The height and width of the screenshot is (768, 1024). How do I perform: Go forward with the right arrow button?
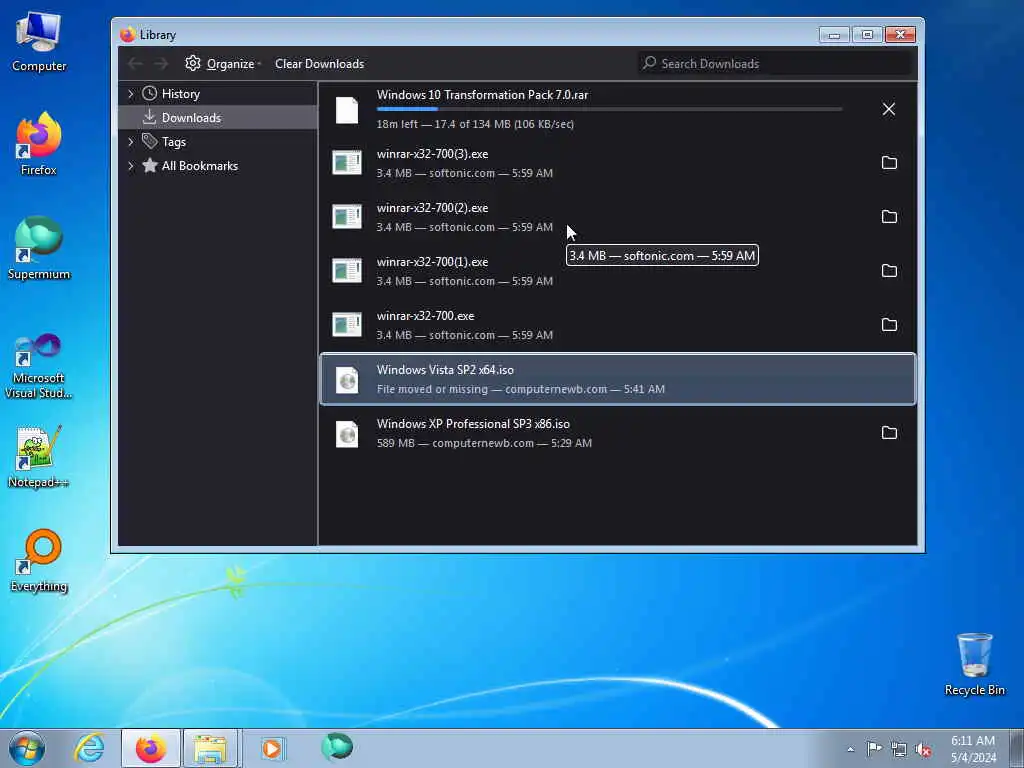161,63
